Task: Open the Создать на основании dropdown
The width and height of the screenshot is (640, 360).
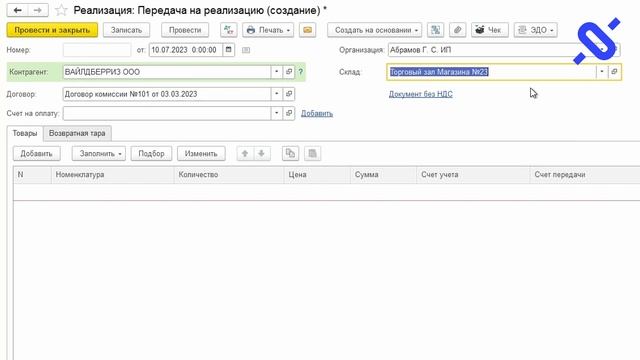Action: click(374, 30)
